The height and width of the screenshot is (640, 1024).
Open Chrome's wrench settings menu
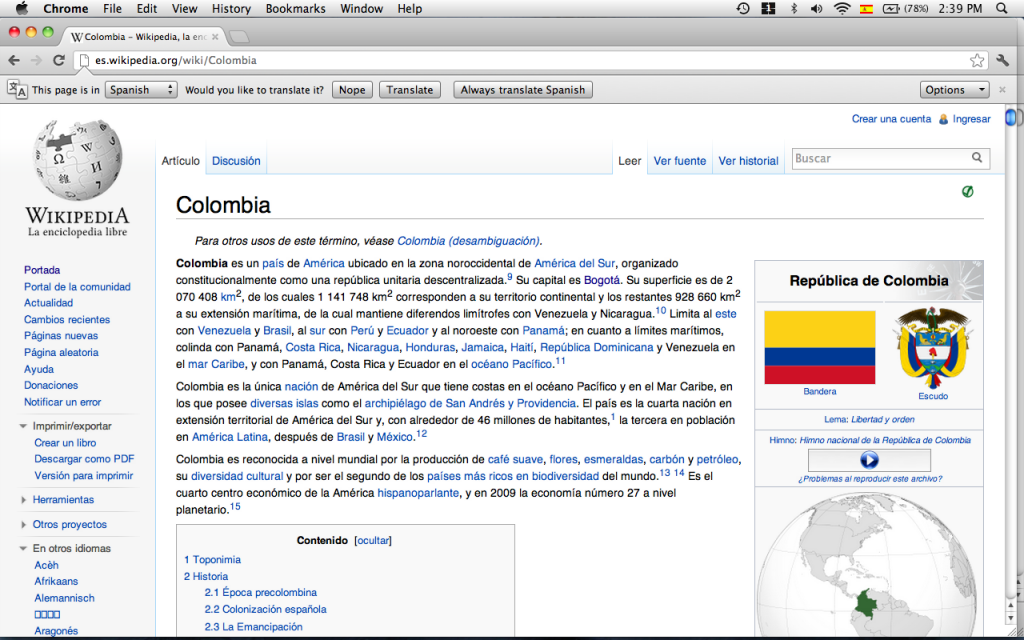coord(1003,60)
